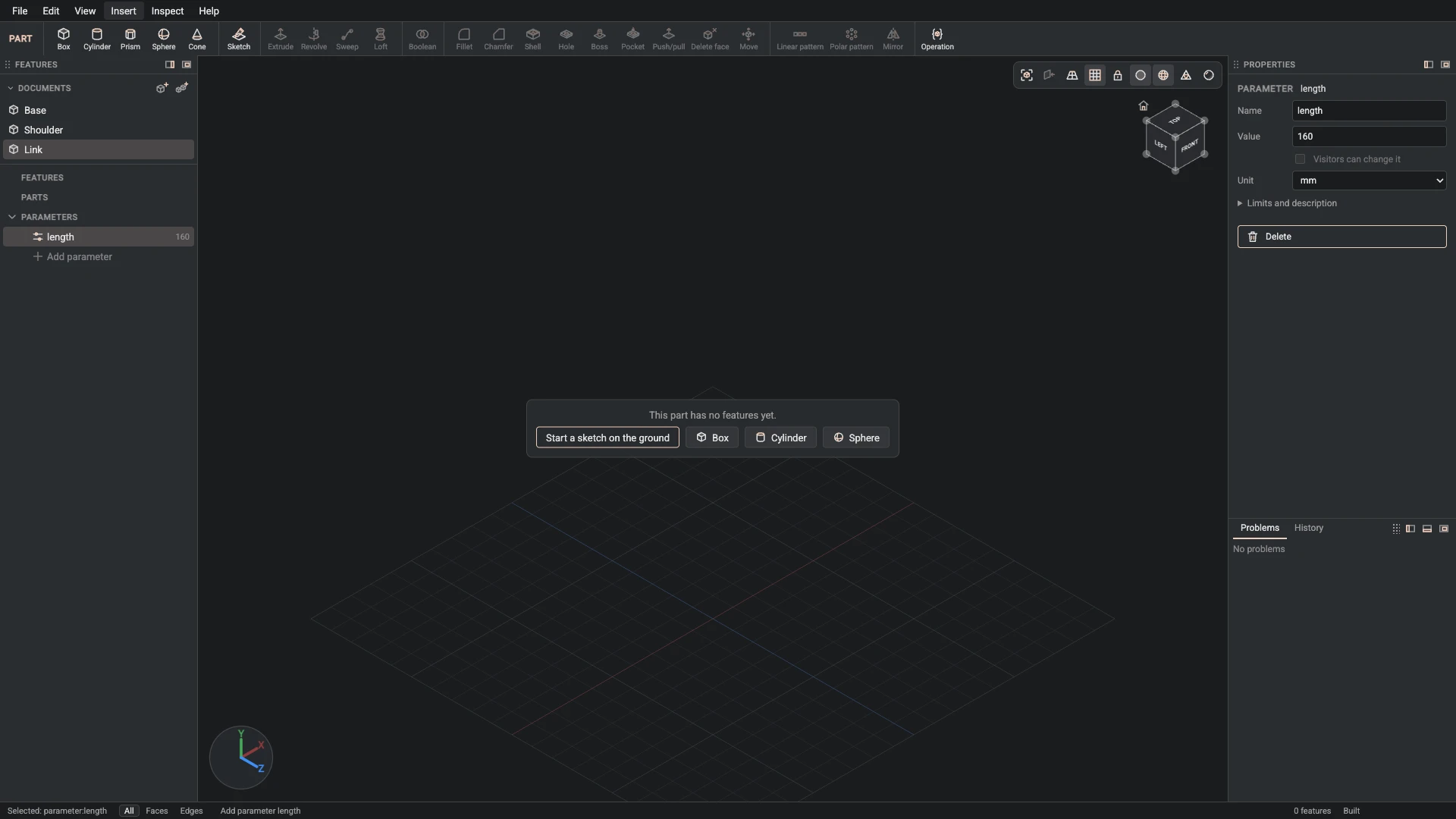Open the Unit mm dropdown
1456x819 pixels.
tap(1370, 180)
